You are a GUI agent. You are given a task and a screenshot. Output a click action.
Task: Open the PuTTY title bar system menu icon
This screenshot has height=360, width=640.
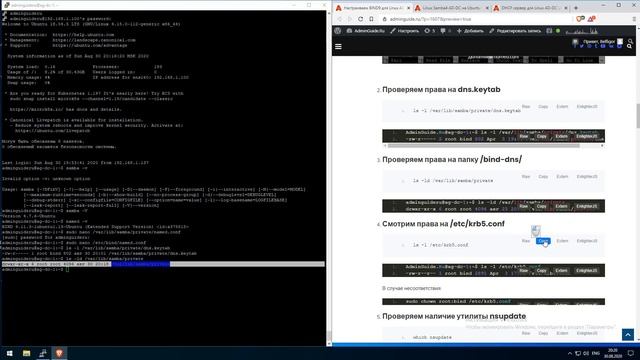6,5
